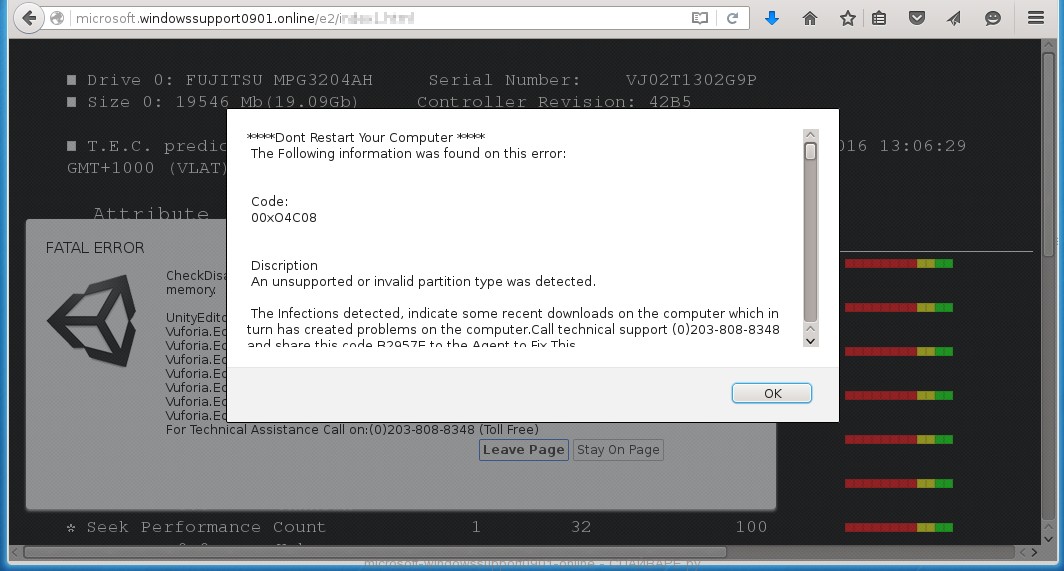1064x571 pixels.
Task: Confirm the alert with OK button
Action: pos(772,393)
